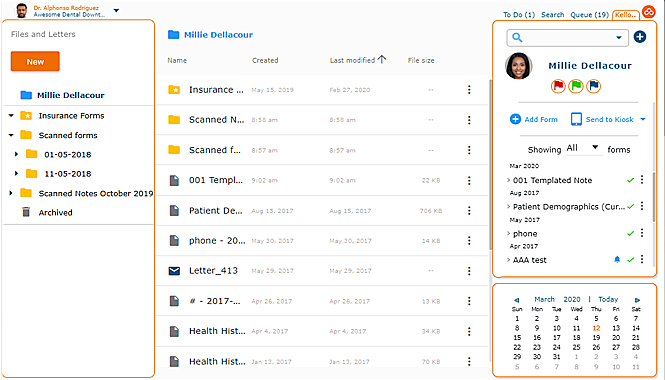Image resolution: width=665 pixels, height=380 pixels.
Task: Click Millie Dellacour's profile photo
Action: pos(518,66)
